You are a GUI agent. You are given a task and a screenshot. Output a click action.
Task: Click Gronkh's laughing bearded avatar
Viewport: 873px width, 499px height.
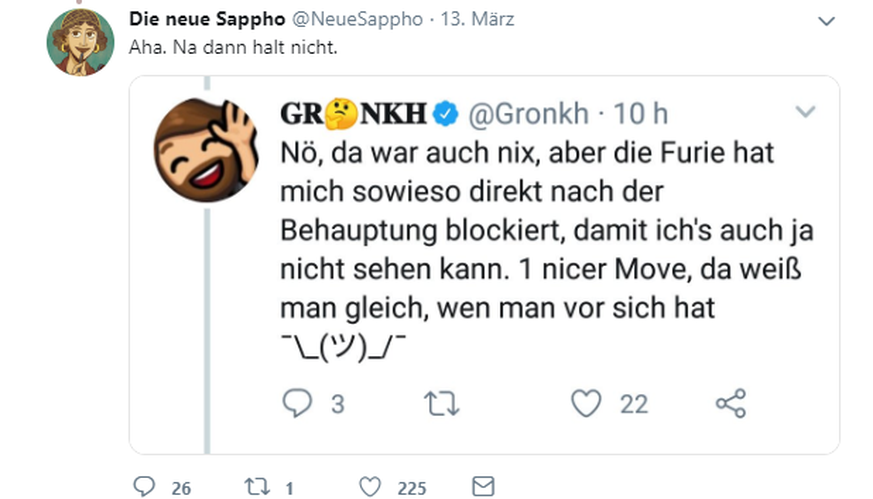coord(205,147)
